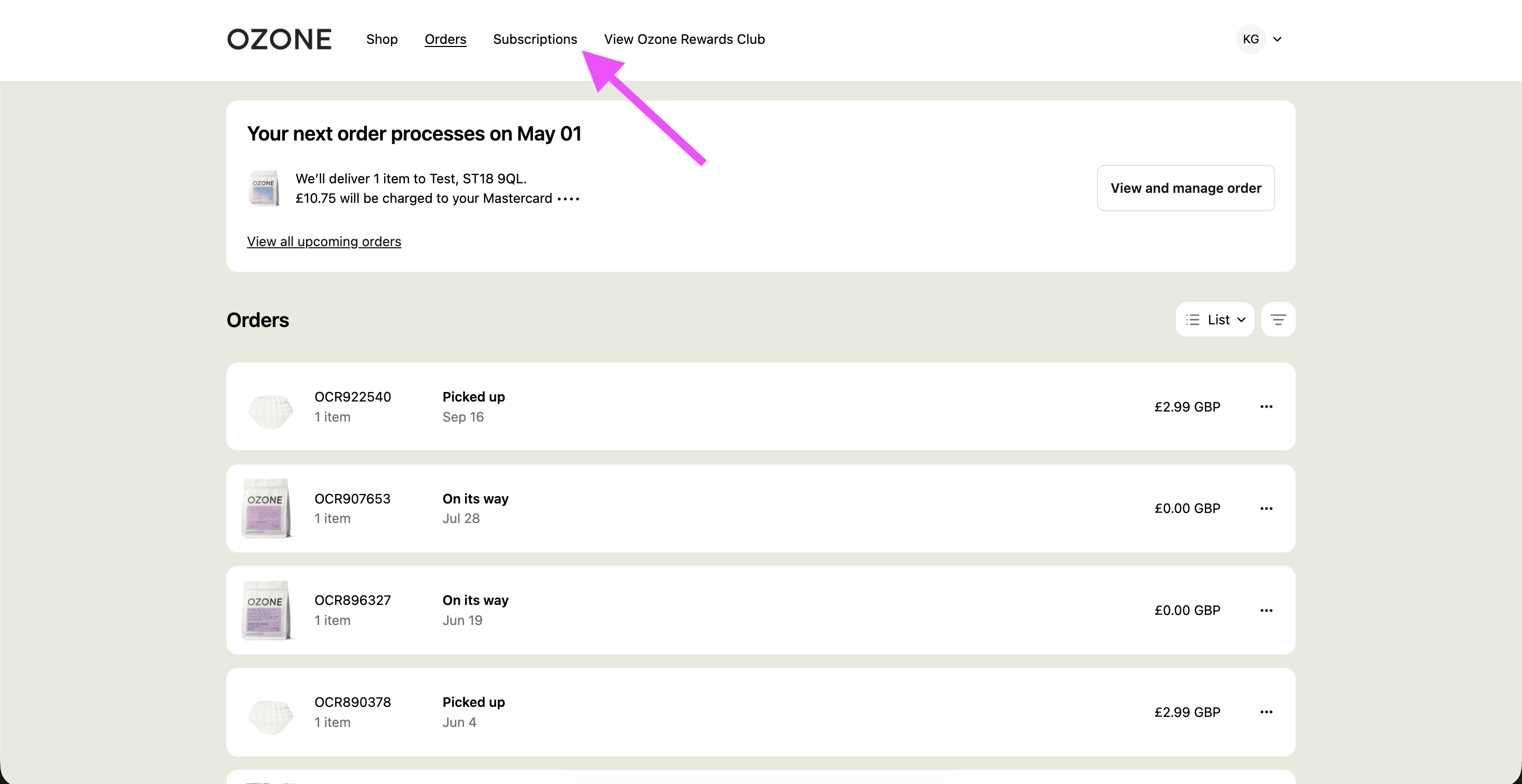
Task: Select order number OCR896327
Action: tap(352, 600)
